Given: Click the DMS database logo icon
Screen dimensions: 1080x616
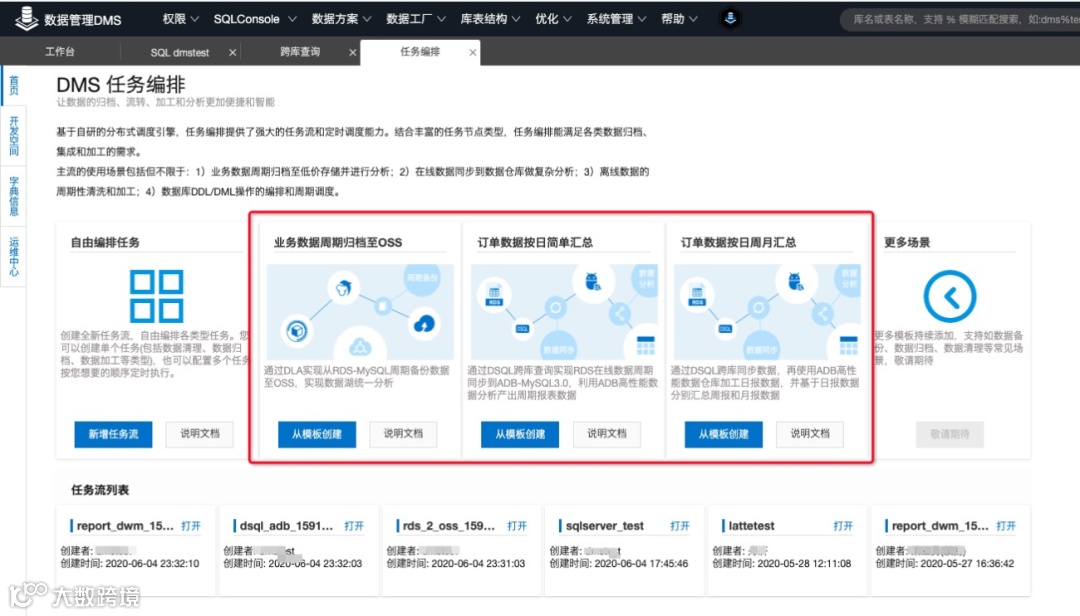Looking at the screenshot, I should pos(26,19).
